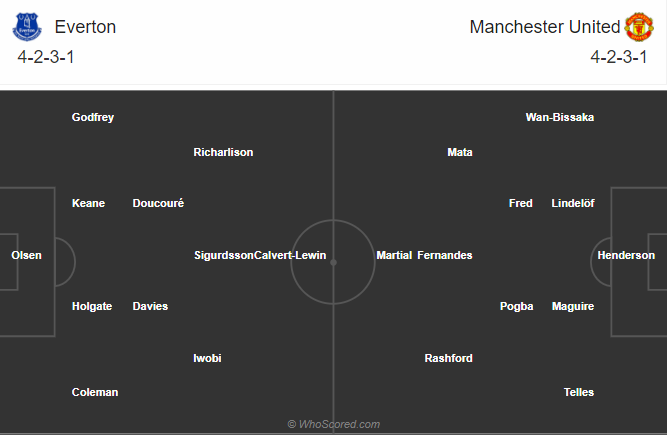Select the Everton team name

85,27
